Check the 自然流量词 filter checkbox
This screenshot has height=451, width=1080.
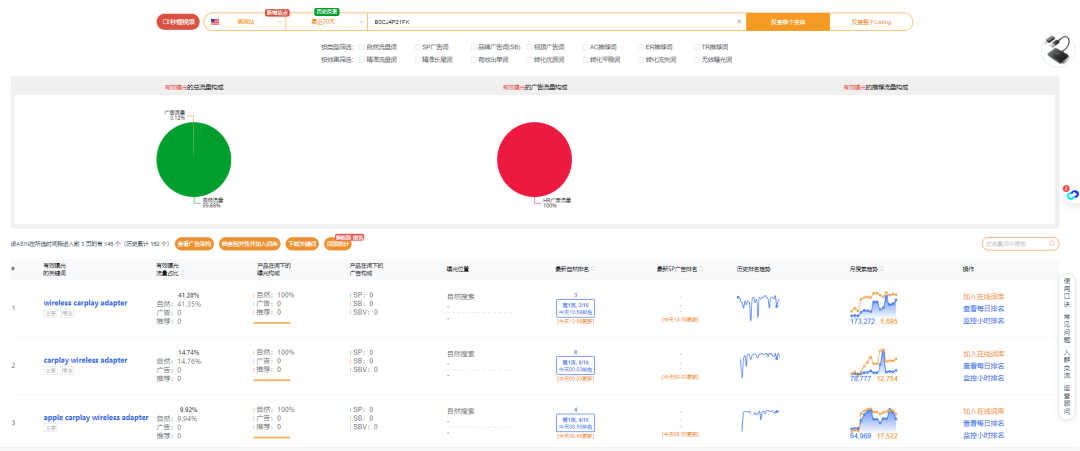click(362, 48)
